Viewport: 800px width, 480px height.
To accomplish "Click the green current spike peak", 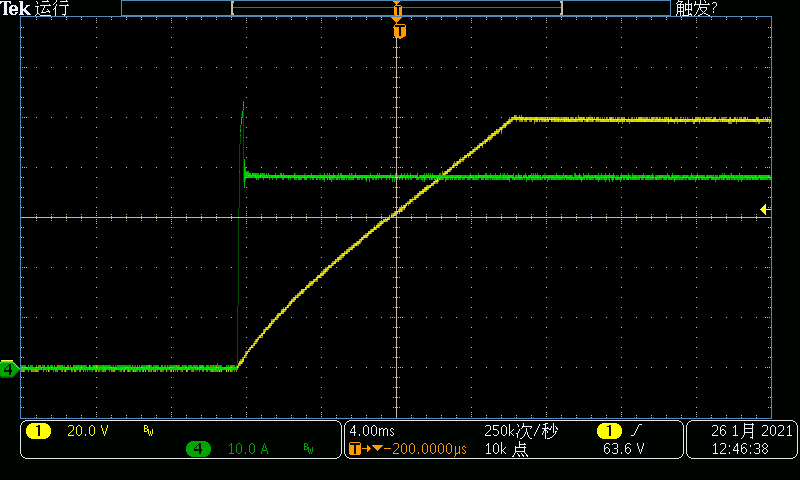I will 243,104.
